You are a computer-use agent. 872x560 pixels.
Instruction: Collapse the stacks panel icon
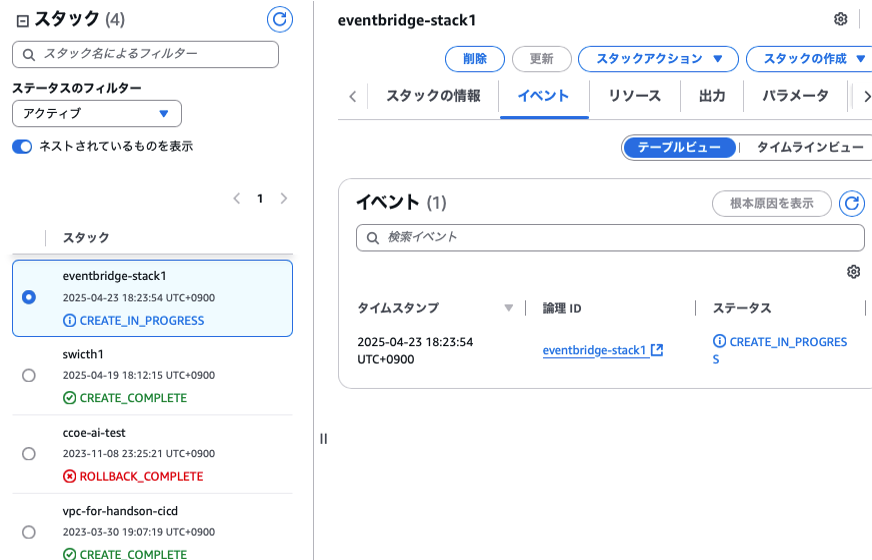pyautogui.click(x=22, y=19)
